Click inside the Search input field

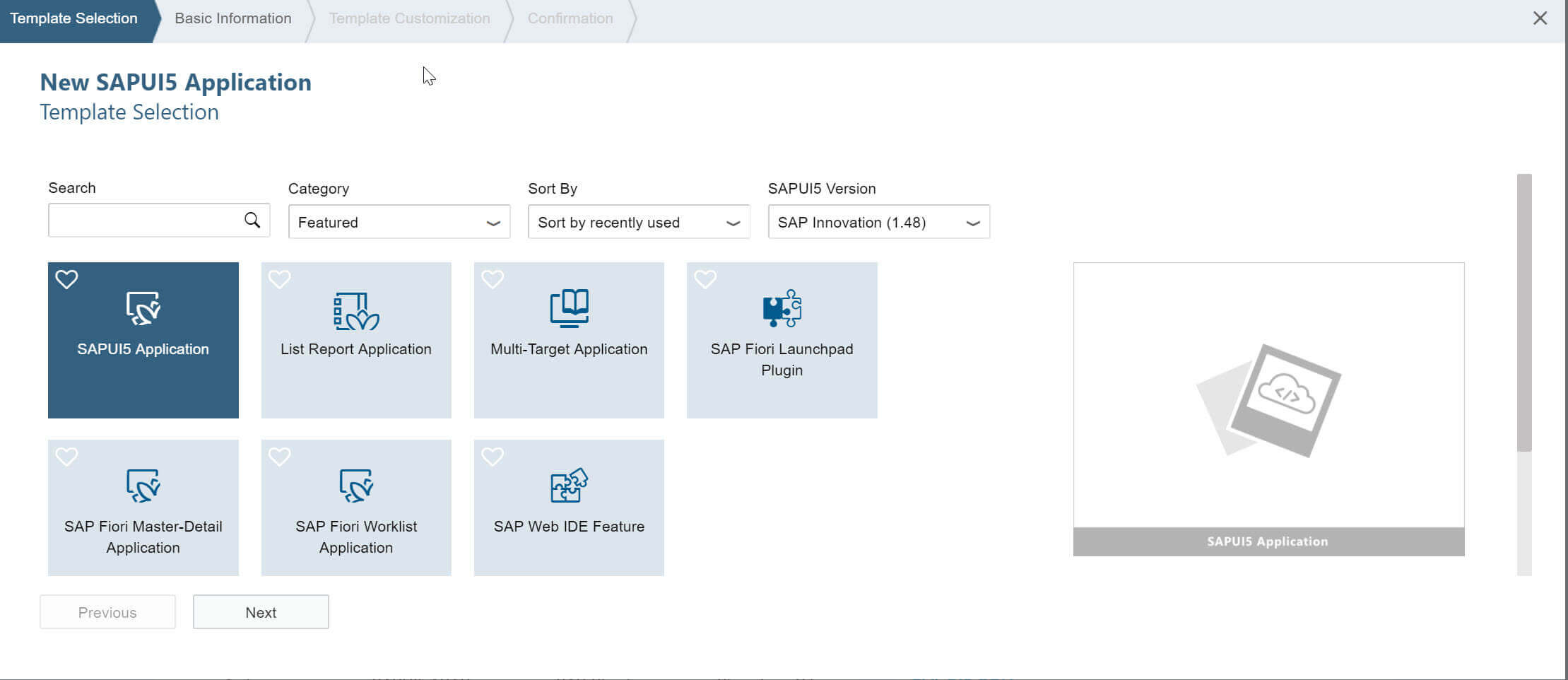tap(141, 220)
